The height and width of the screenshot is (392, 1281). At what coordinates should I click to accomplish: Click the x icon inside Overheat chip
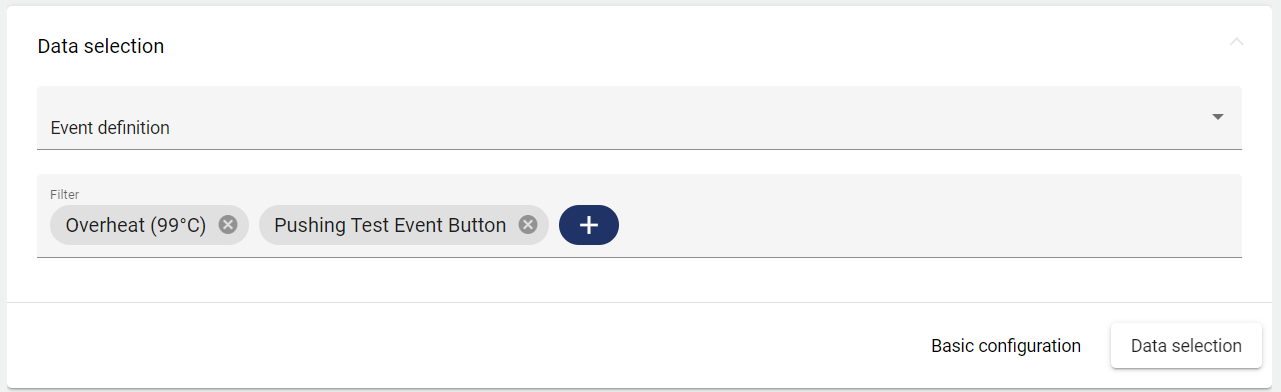click(x=228, y=225)
